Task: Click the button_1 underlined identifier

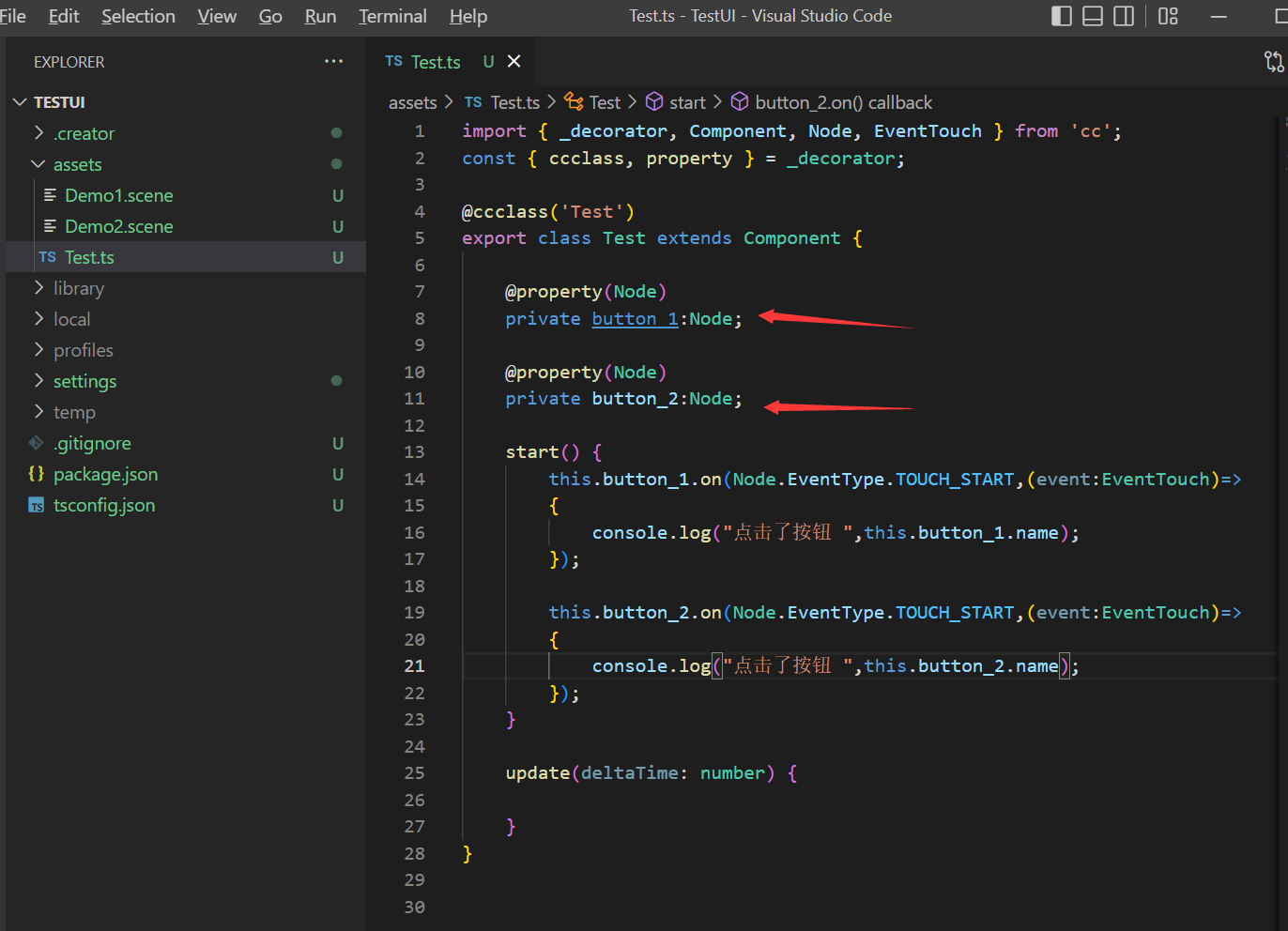Action: point(635,319)
